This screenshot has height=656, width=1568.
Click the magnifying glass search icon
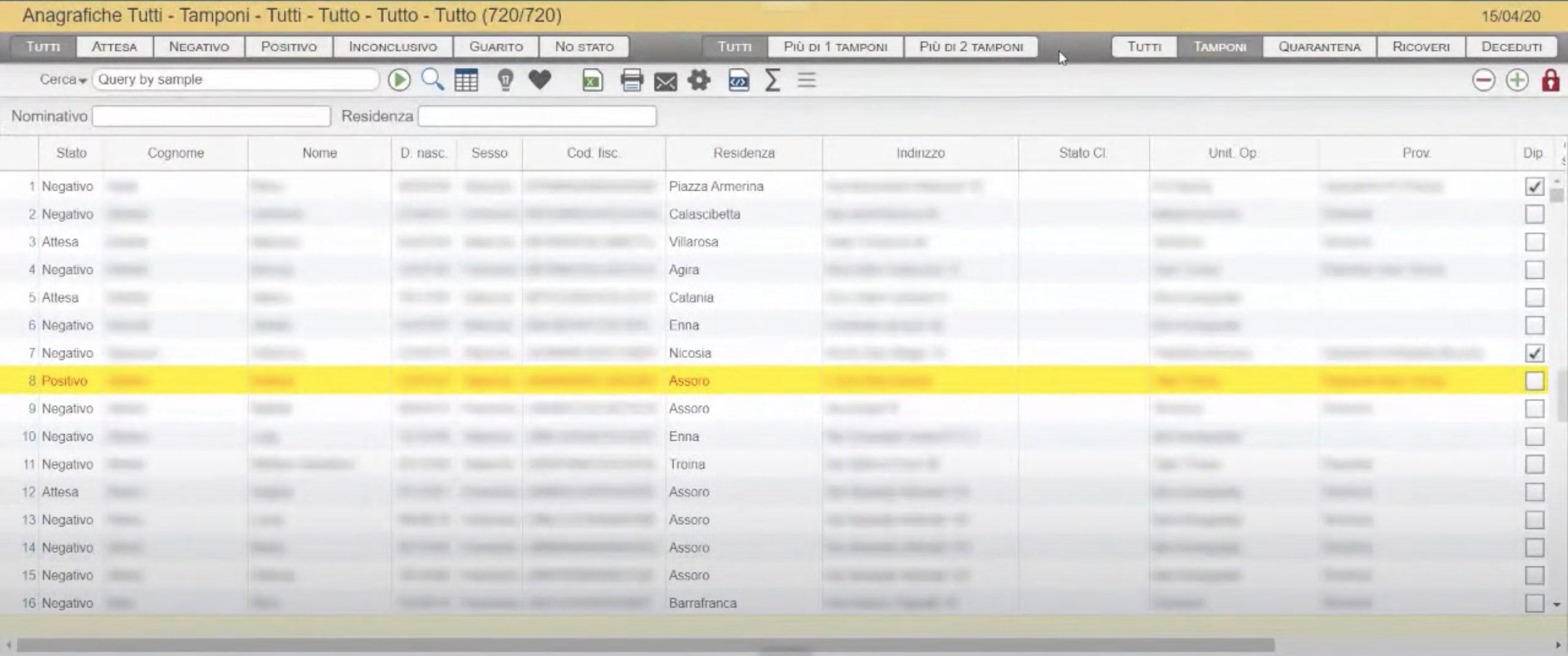(x=433, y=80)
